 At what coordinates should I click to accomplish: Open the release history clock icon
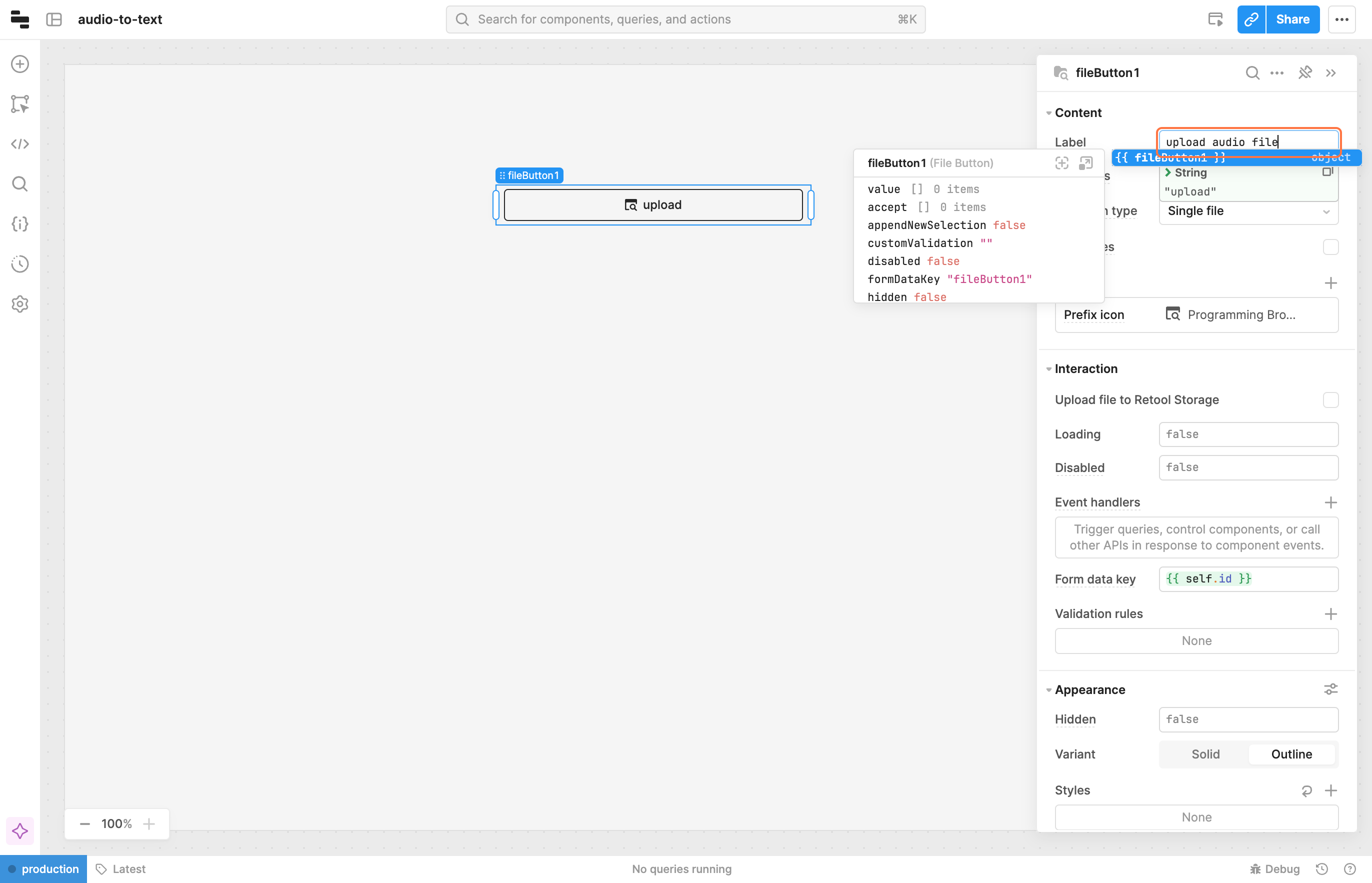(x=20, y=264)
